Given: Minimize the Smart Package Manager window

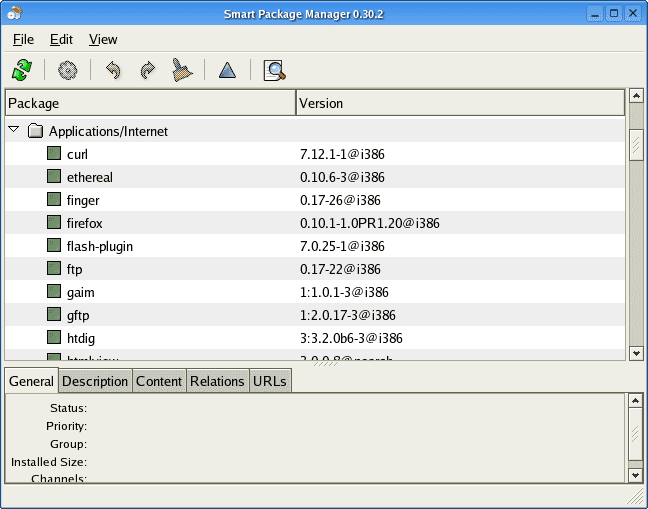Looking at the screenshot, I should coord(595,14).
